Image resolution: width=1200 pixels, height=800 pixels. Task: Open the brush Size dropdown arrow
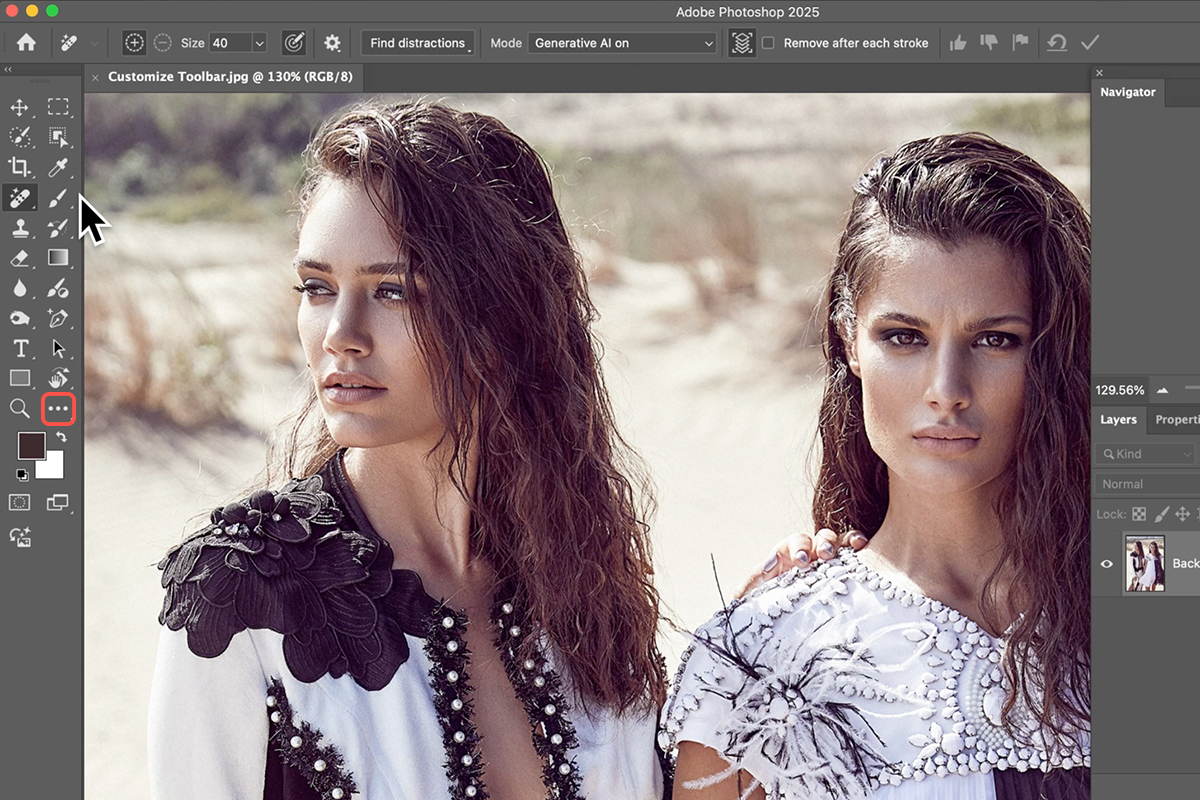point(259,43)
